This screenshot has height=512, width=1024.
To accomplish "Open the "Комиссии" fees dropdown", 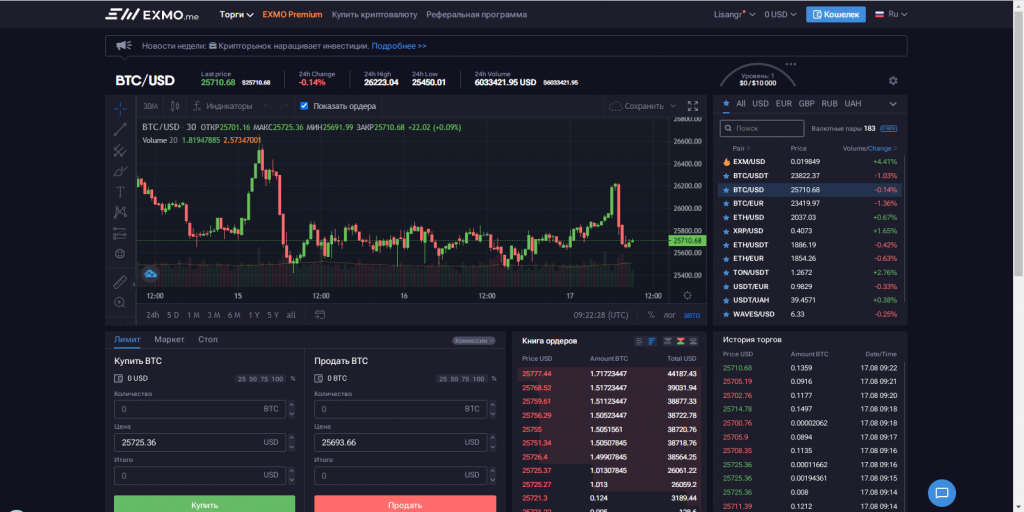I will pyautogui.click(x=474, y=340).
